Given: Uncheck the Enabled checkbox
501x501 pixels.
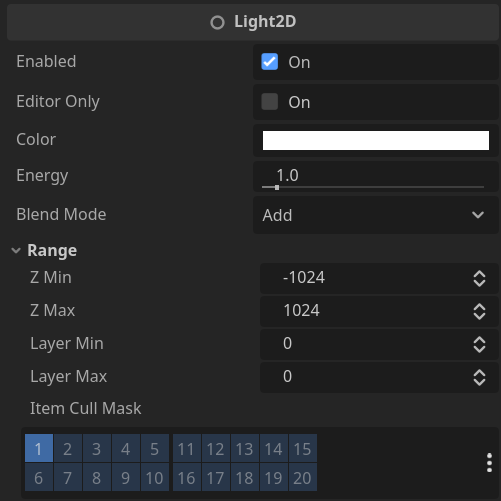Looking at the screenshot, I should (x=270, y=62).
